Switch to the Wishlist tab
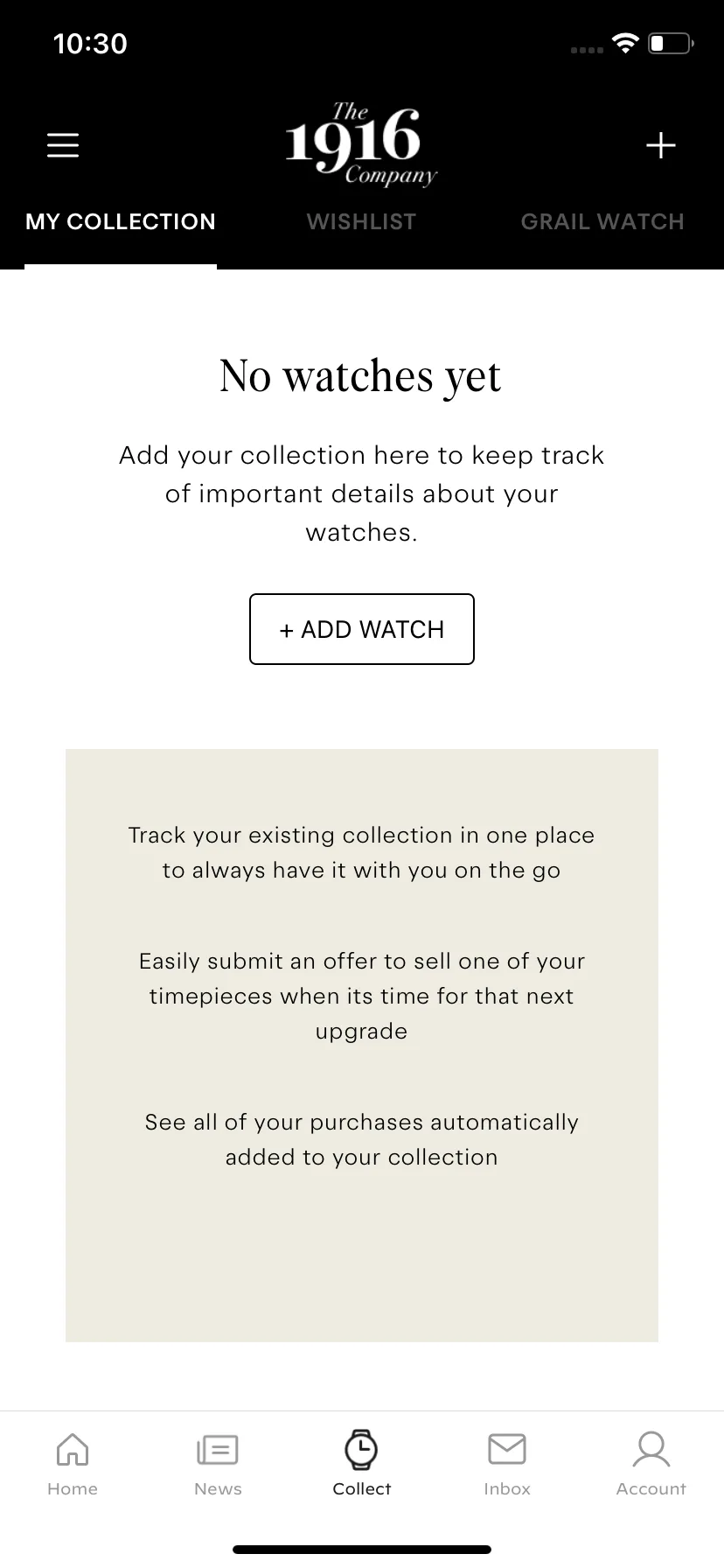This screenshot has height=1568, width=724. pyautogui.click(x=361, y=221)
